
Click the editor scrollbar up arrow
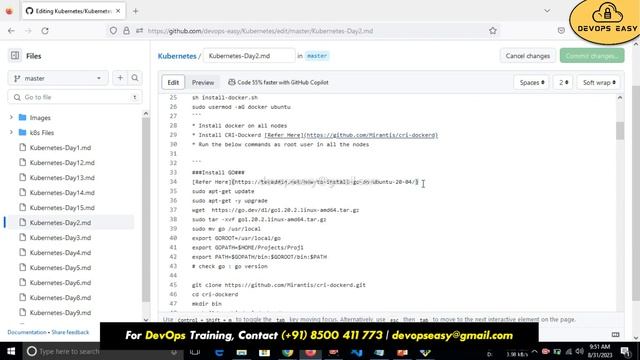point(620,98)
